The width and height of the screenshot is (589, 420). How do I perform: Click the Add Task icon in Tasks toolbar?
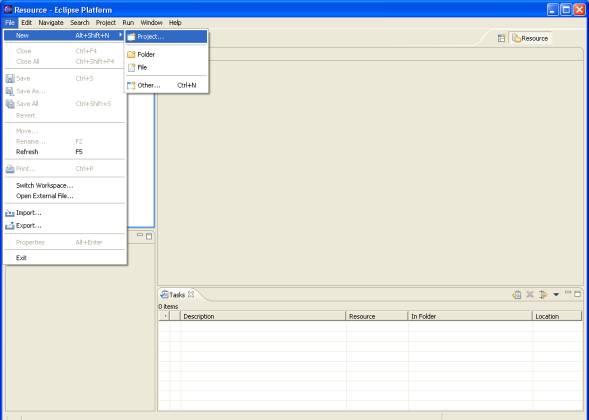click(x=517, y=295)
